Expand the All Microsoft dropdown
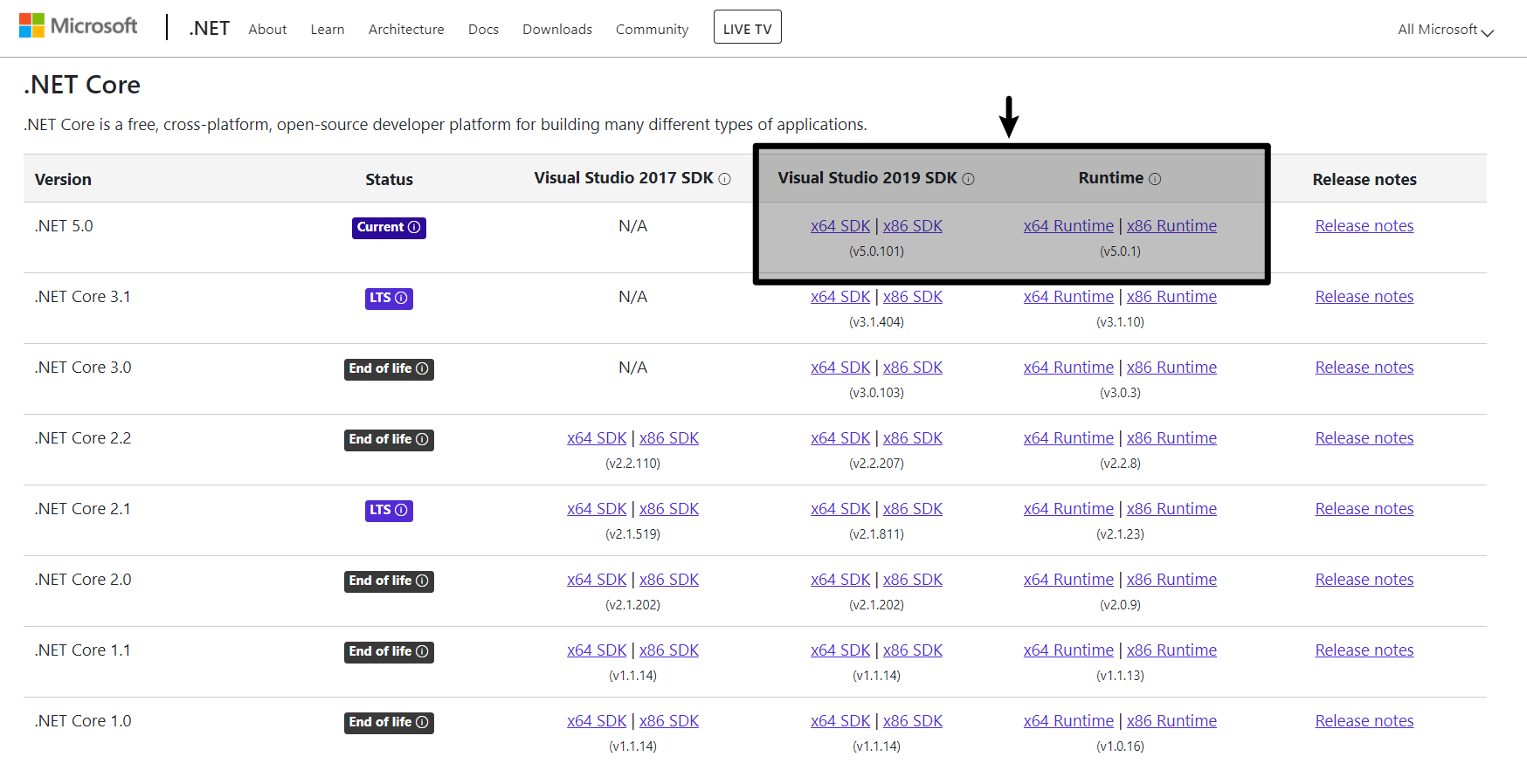The width and height of the screenshot is (1527, 784). (1446, 30)
